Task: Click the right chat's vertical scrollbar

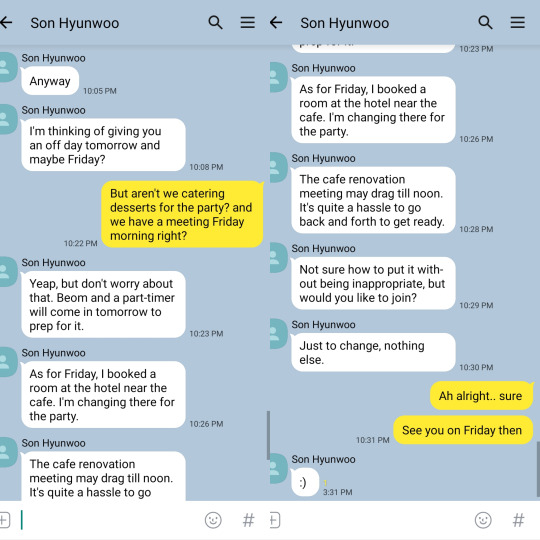Action: (x=538, y=469)
